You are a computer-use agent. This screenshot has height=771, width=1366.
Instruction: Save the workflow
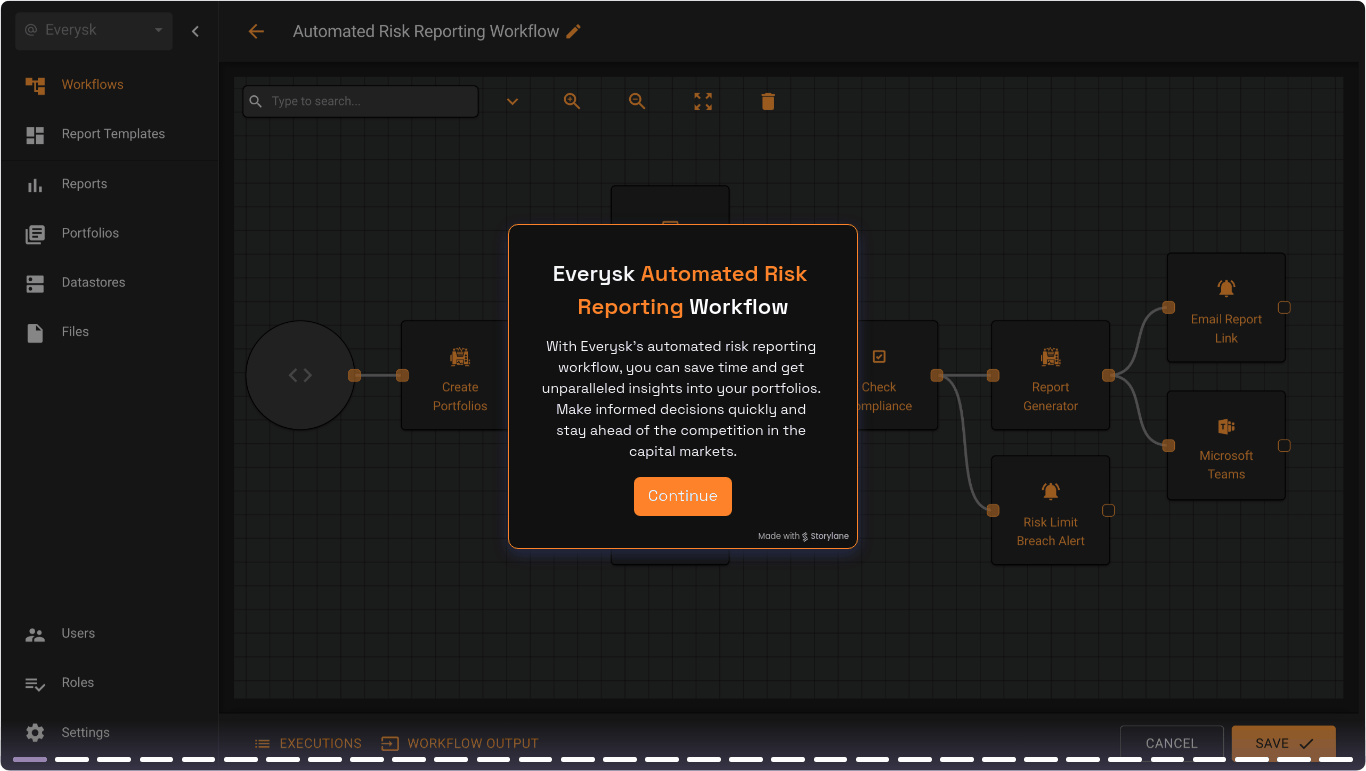1284,743
